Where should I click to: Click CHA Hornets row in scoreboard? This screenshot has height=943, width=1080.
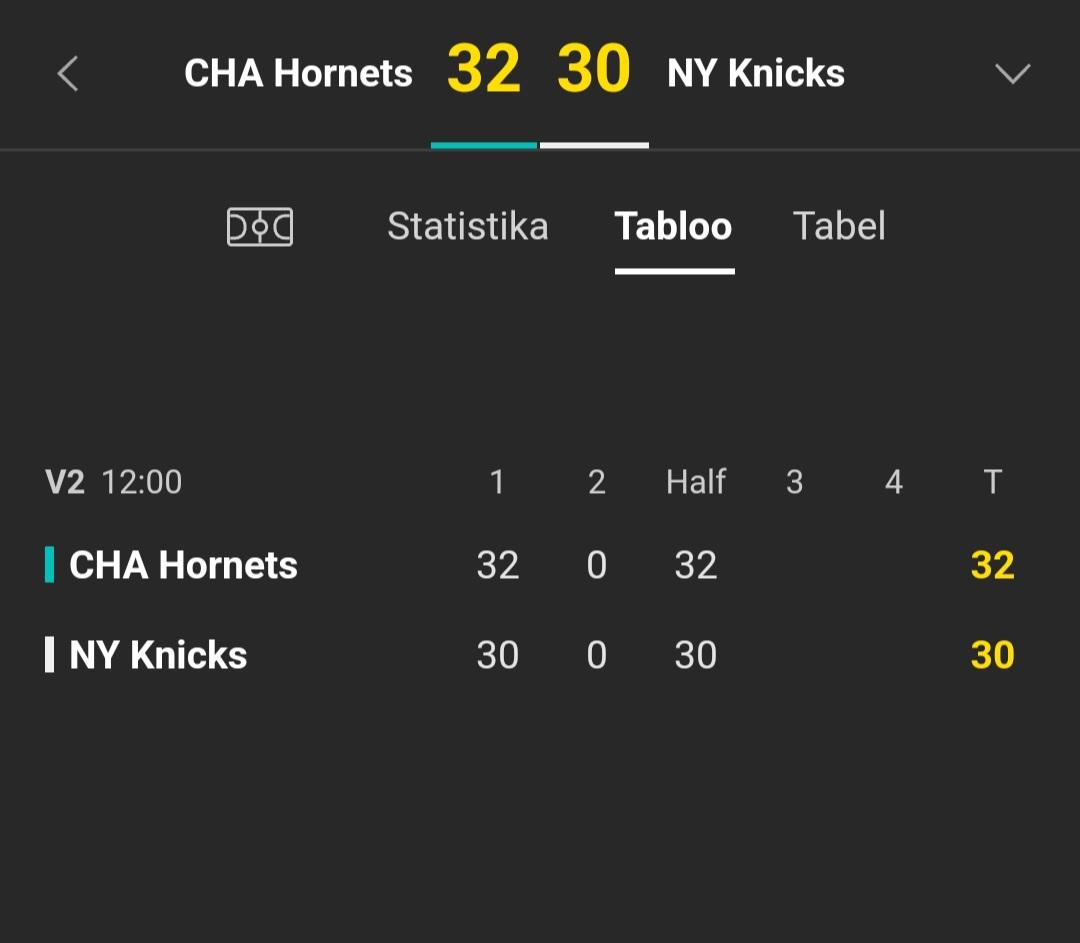(530, 565)
